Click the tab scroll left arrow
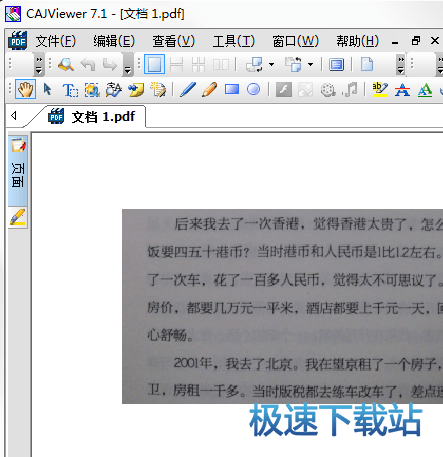The height and width of the screenshot is (457, 443). pos(14,116)
